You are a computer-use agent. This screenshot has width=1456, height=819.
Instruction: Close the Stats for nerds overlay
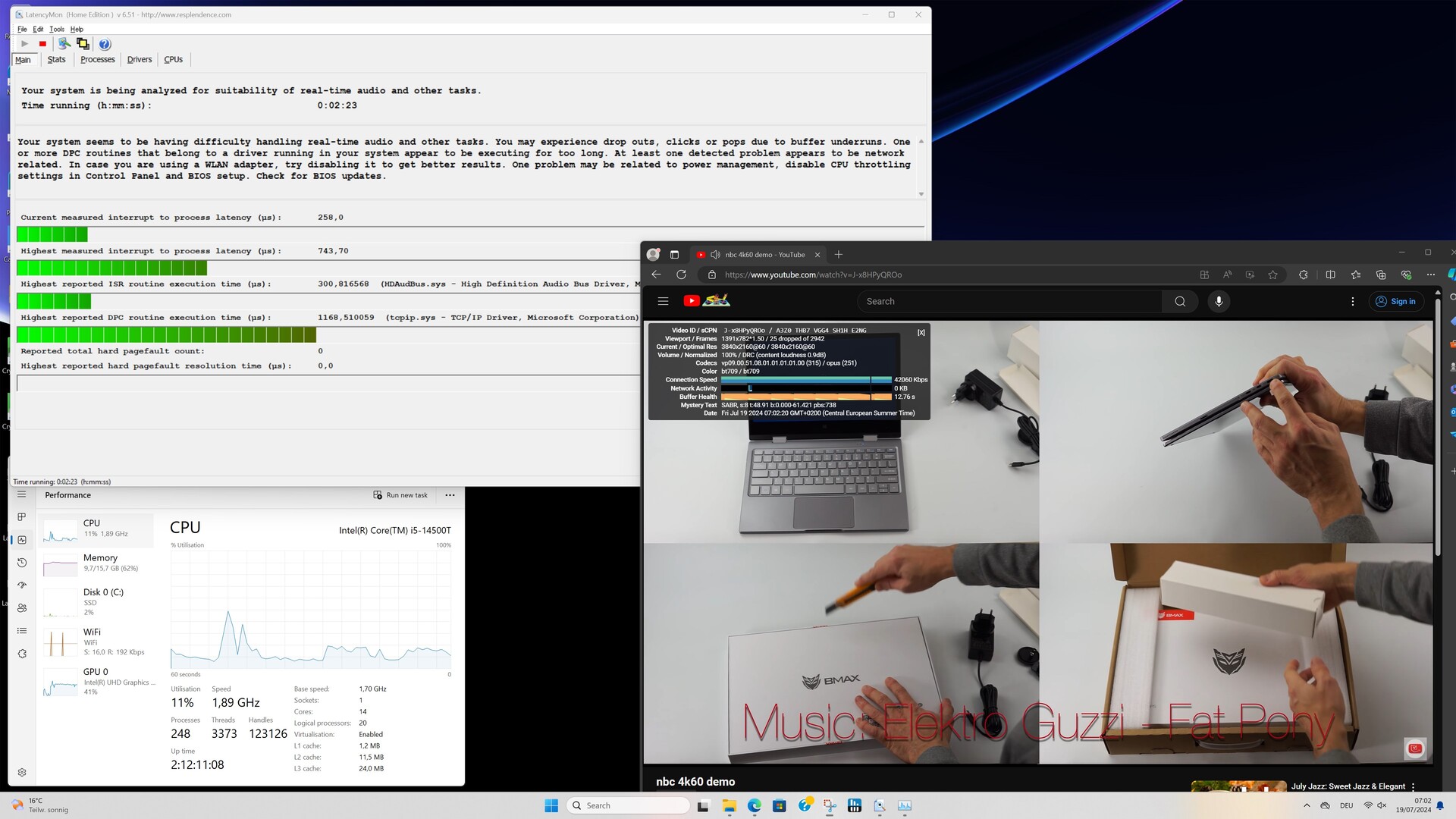point(921,332)
